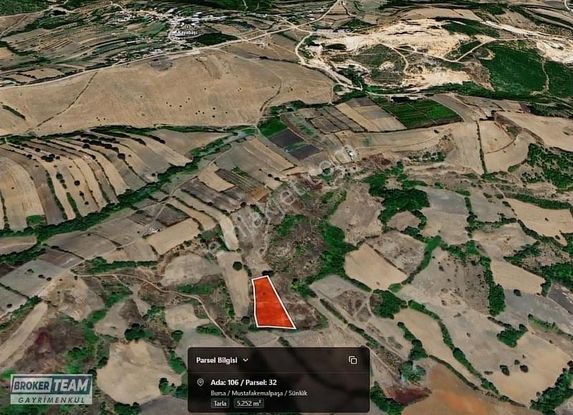Select the Ada: 106 / Parsel: 32 text

tap(243, 382)
